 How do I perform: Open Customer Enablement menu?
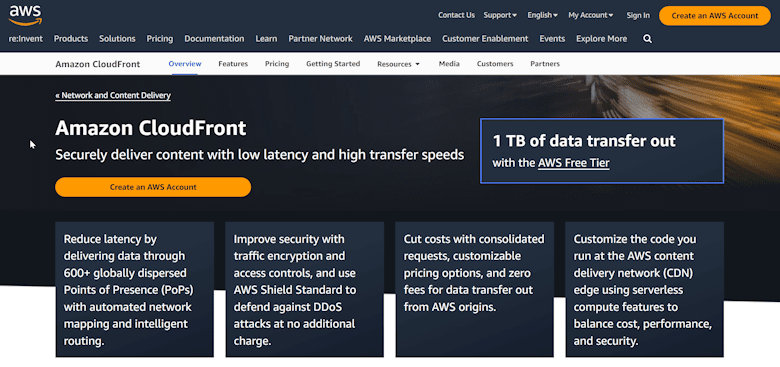tap(485, 39)
